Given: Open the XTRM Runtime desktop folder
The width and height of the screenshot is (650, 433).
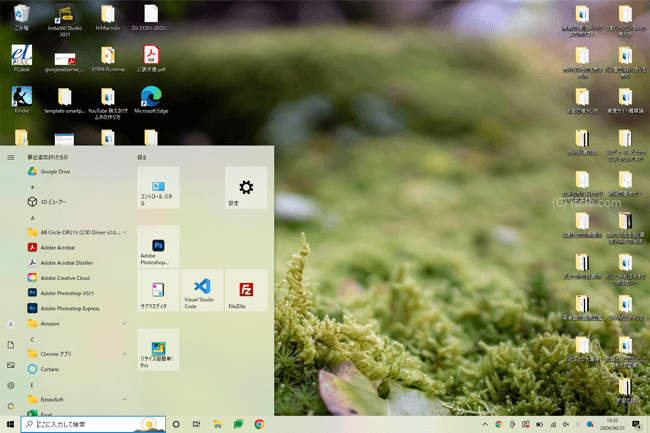Looking at the screenshot, I should click(x=108, y=58).
